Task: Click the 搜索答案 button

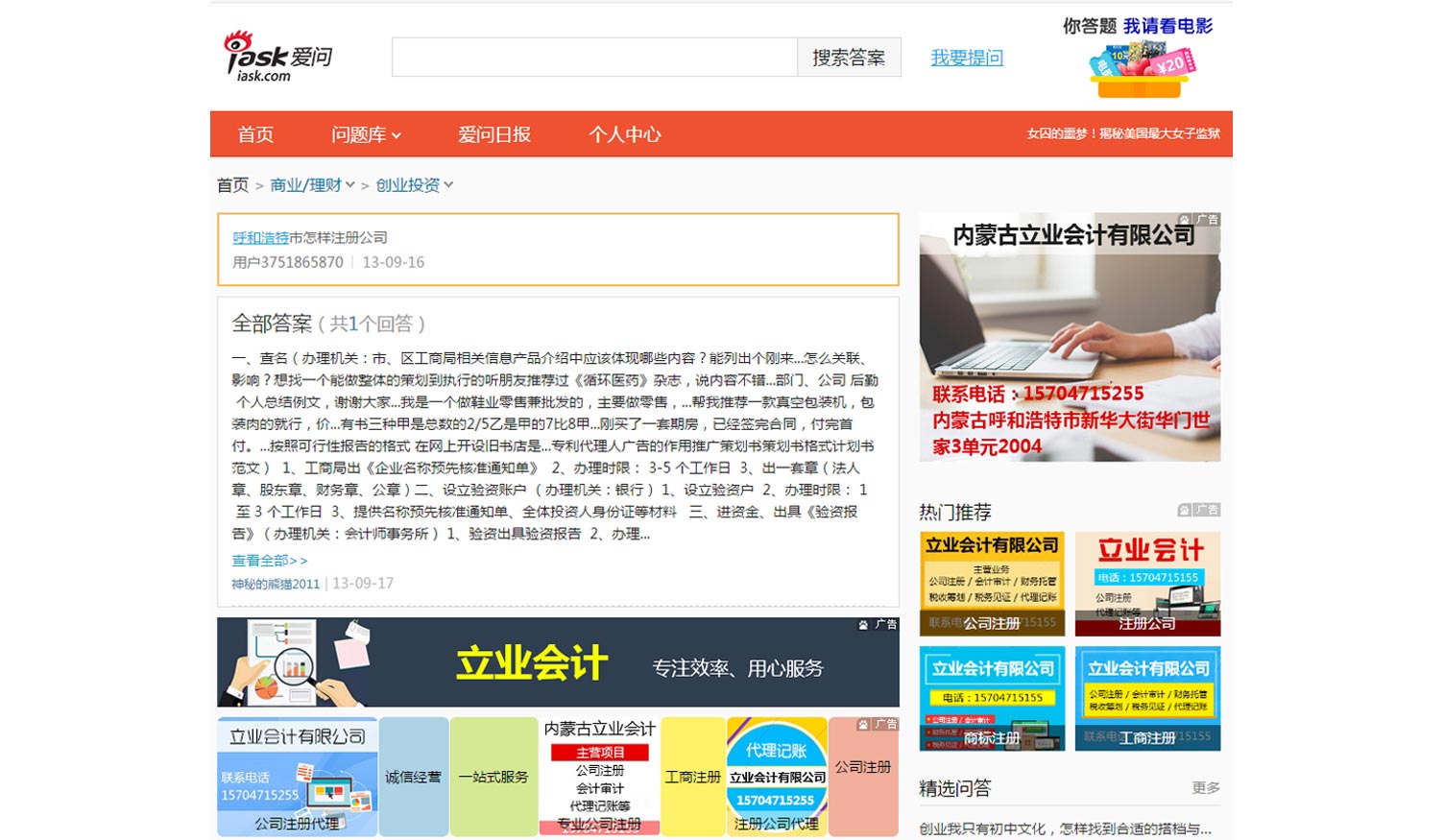Action: coord(849,58)
